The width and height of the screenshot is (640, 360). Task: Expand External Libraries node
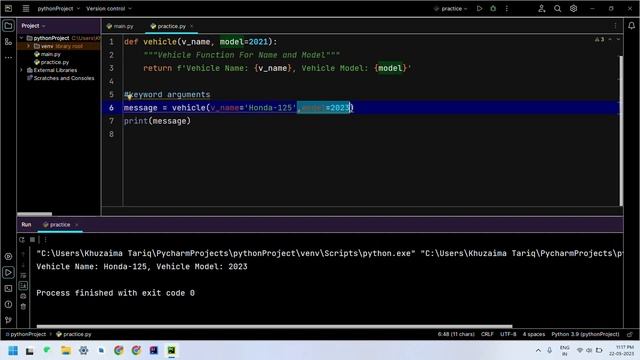22,70
